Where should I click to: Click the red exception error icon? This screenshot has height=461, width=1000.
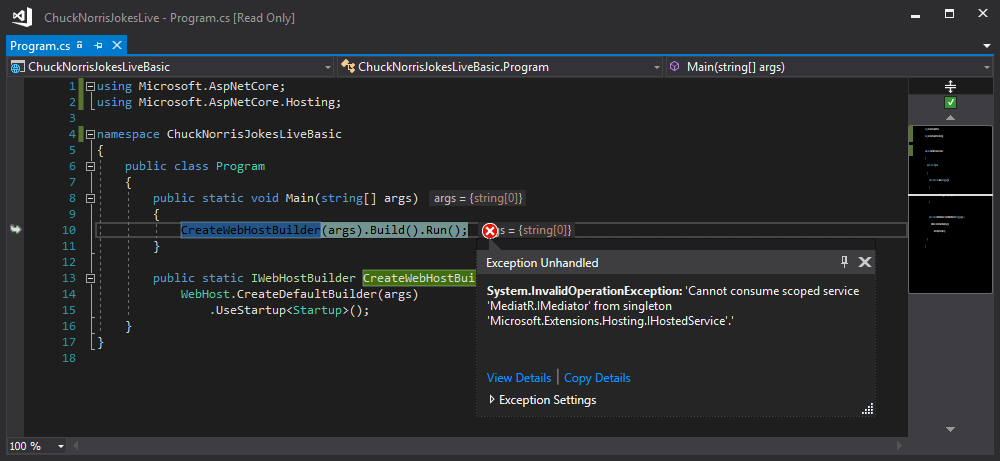click(x=490, y=231)
